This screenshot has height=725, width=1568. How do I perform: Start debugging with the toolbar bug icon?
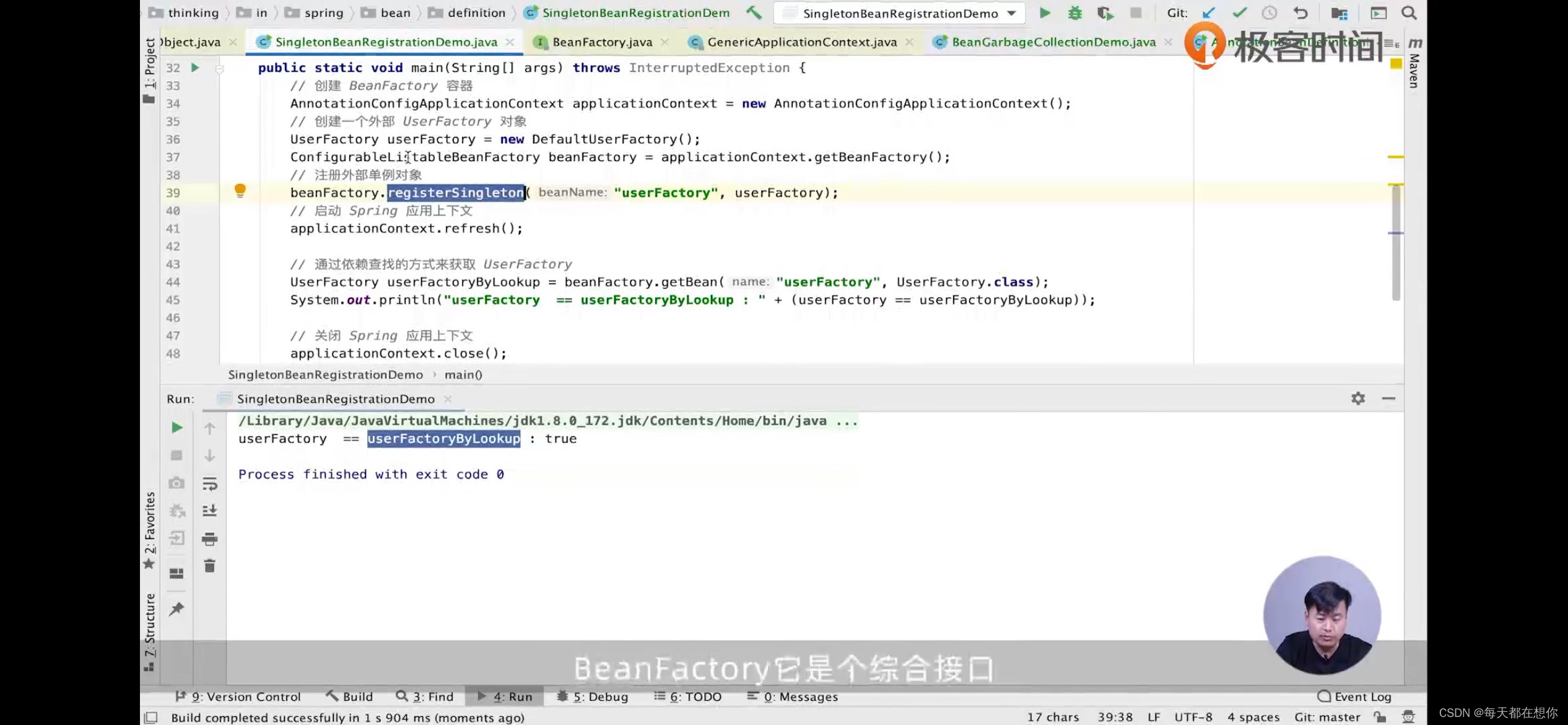click(x=1075, y=12)
